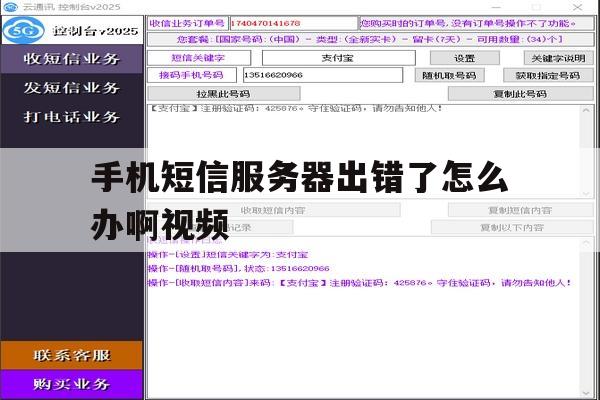This screenshot has height=400, width=600.
Task: Click the order number input field
Action: click(x=293, y=23)
